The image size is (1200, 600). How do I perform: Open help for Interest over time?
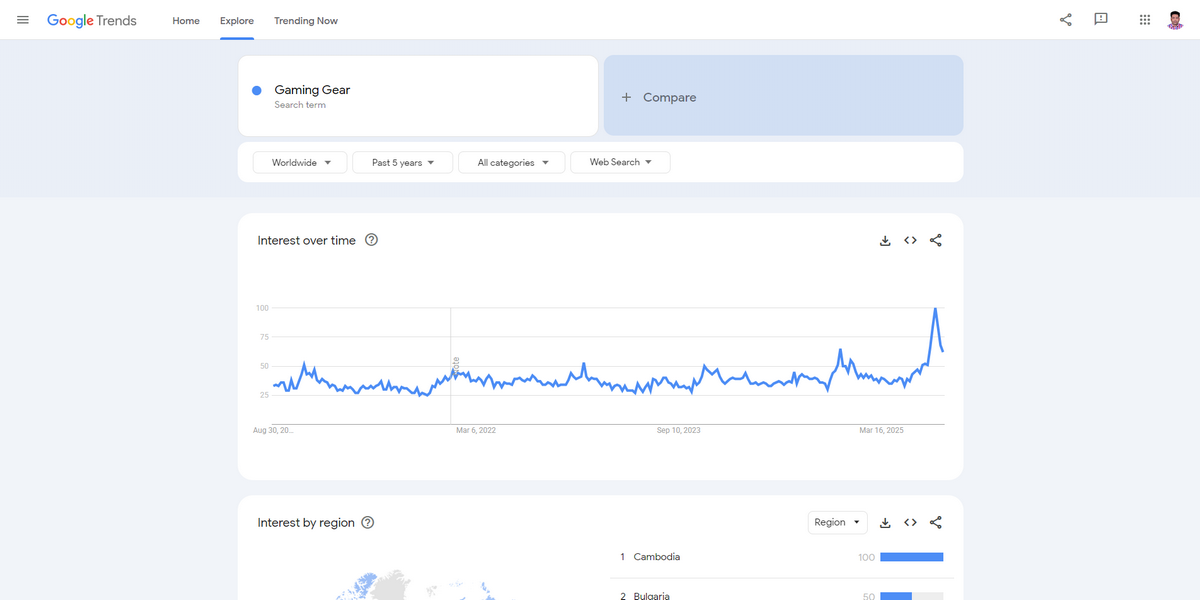click(372, 240)
